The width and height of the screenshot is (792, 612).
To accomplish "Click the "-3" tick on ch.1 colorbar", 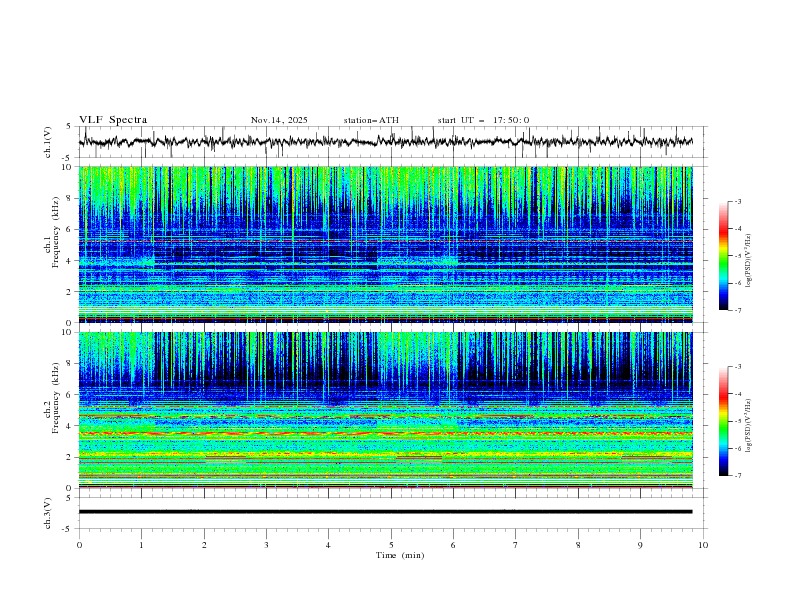I will coord(737,201).
